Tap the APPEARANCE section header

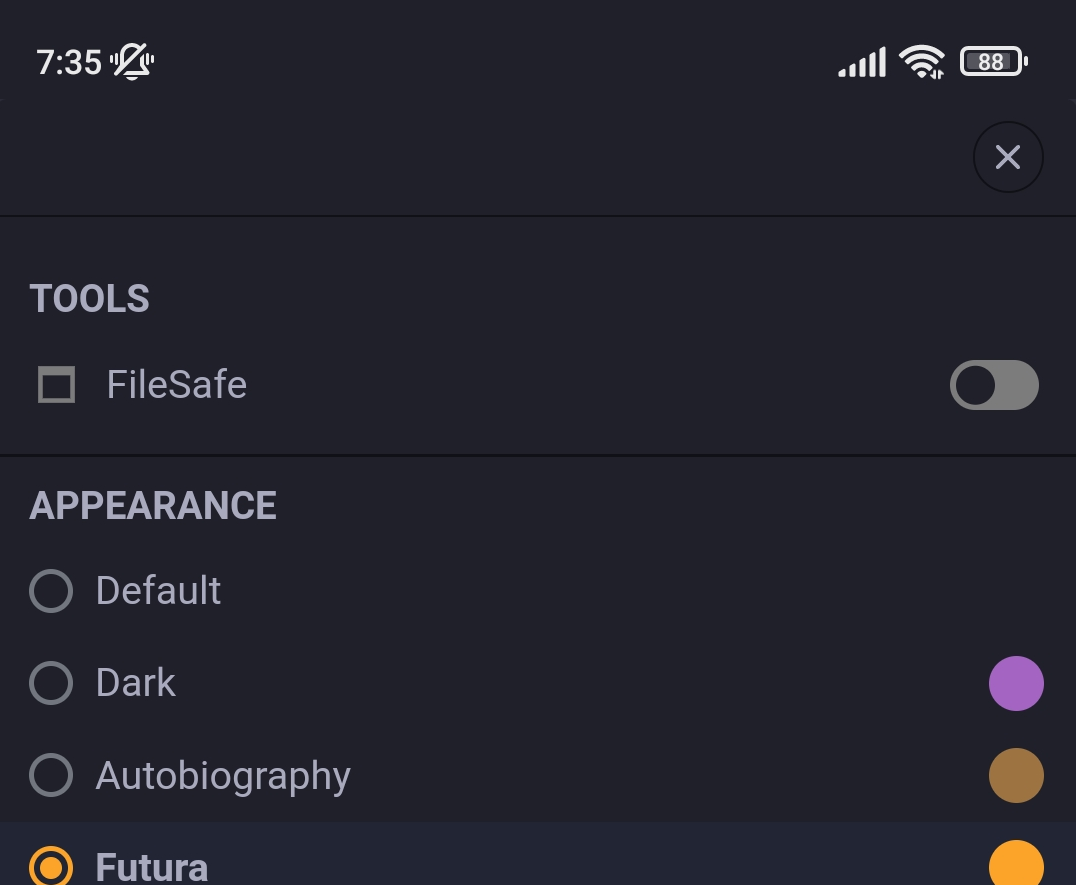point(152,505)
